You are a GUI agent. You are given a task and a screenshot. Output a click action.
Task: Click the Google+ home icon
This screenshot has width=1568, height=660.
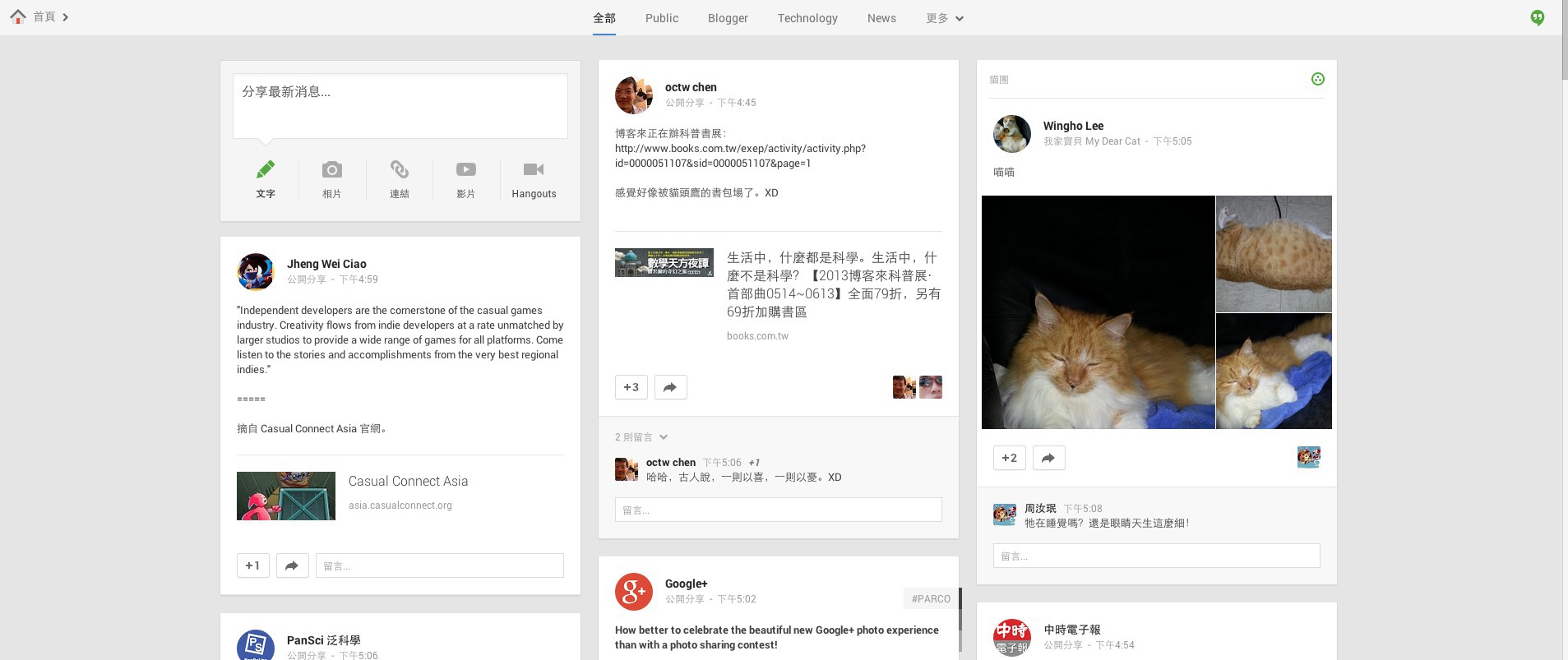pos(18,16)
